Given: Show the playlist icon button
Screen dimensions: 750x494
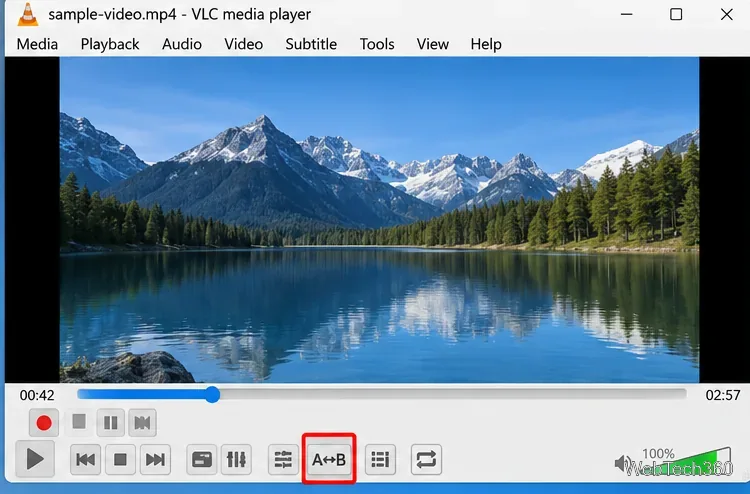Looking at the screenshot, I should click(x=380, y=460).
